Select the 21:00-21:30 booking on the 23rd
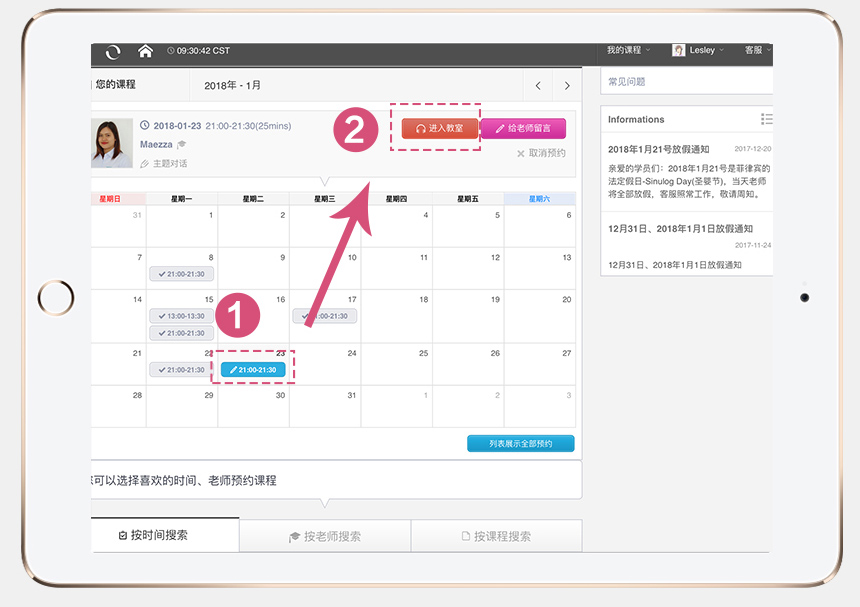Screen dimensions: 860x607 (x=253, y=370)
